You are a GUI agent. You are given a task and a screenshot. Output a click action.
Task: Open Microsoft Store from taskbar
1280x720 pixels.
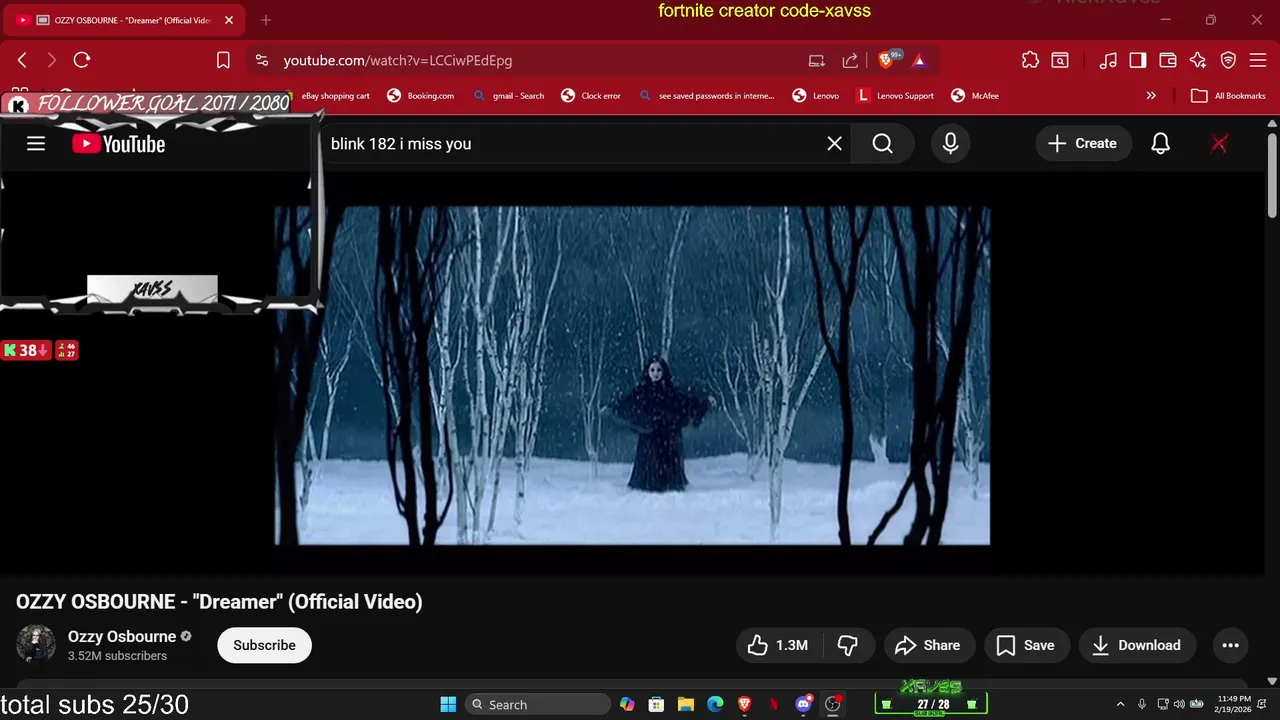[656, 704]
